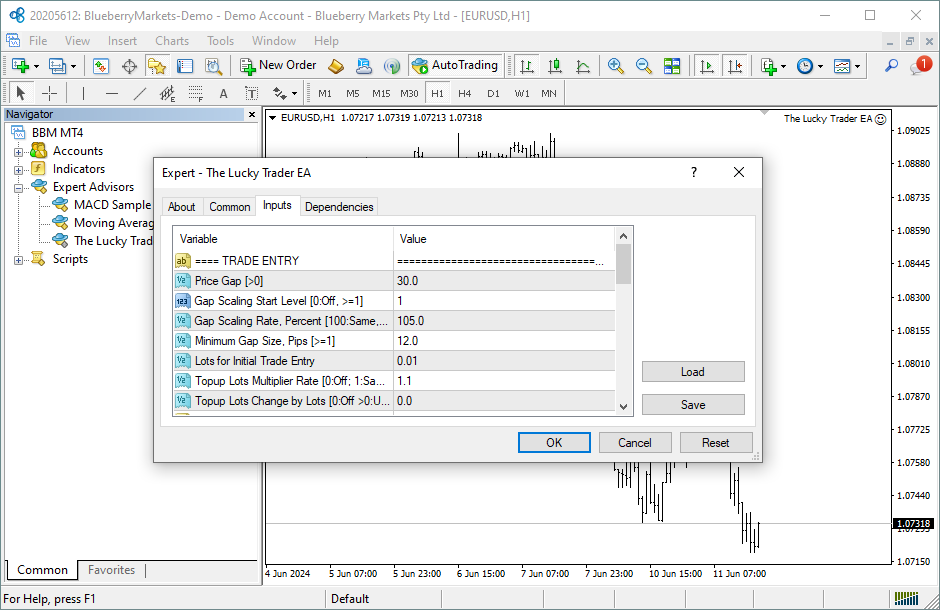Switch chart to candlesticks
The width and height of the screenshot is (940, 610).
coord(555,65)
